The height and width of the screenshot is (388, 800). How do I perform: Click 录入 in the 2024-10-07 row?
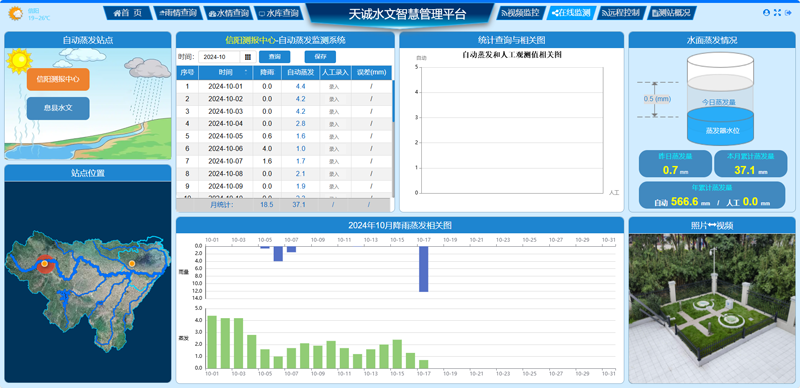pos(334,161)
